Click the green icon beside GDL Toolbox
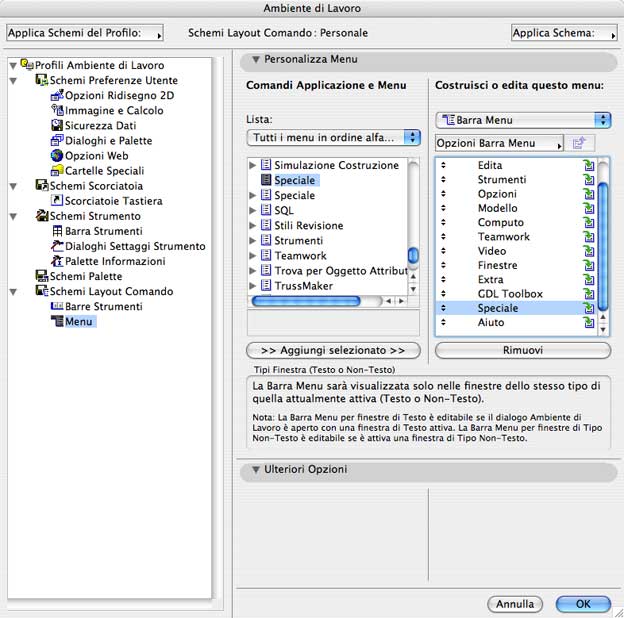Image resolution: width=624 pixels, height=618 pixels. coord(588,294)
